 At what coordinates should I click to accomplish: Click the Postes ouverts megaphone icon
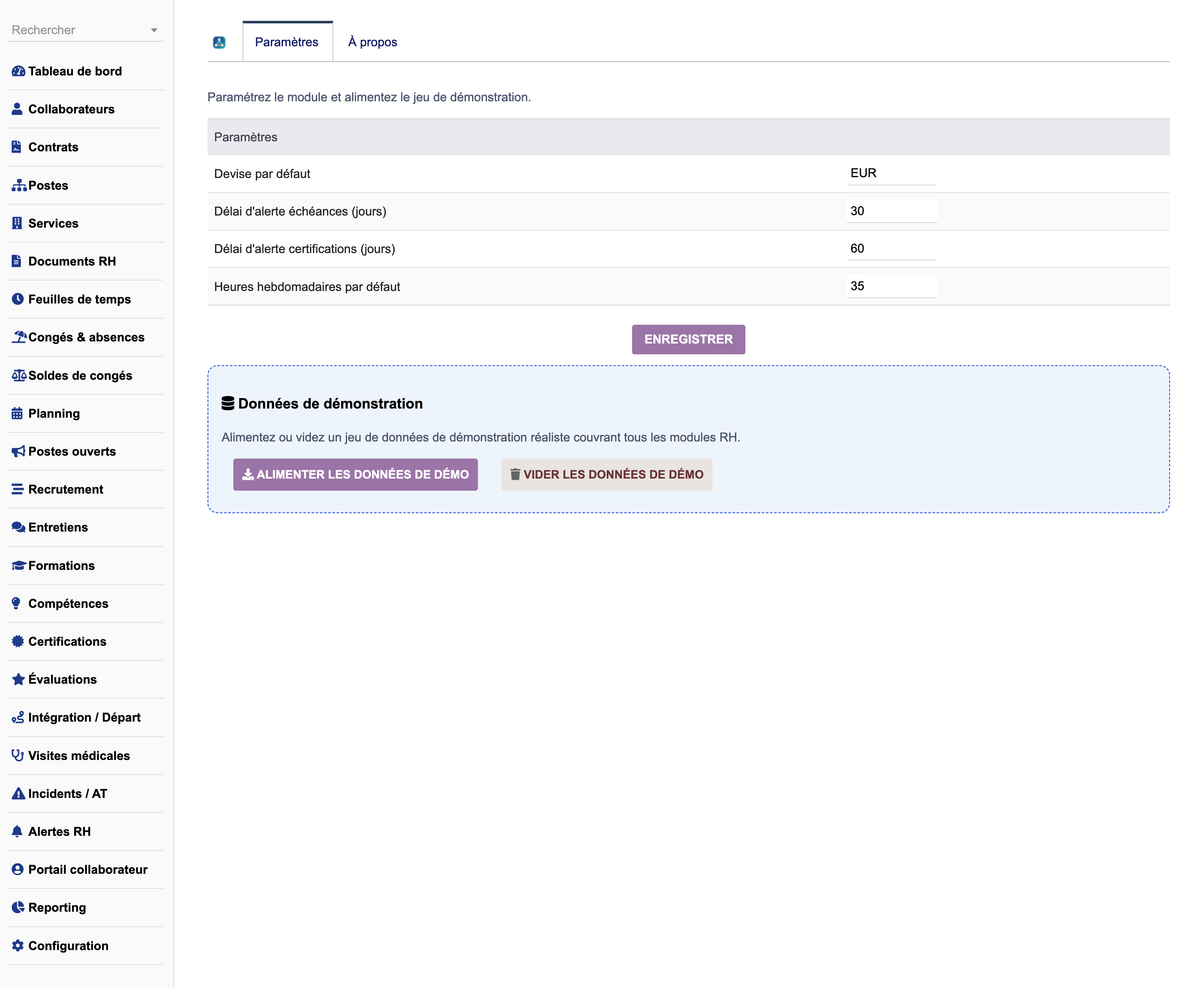pyautogui.click(x=18, y=452)
